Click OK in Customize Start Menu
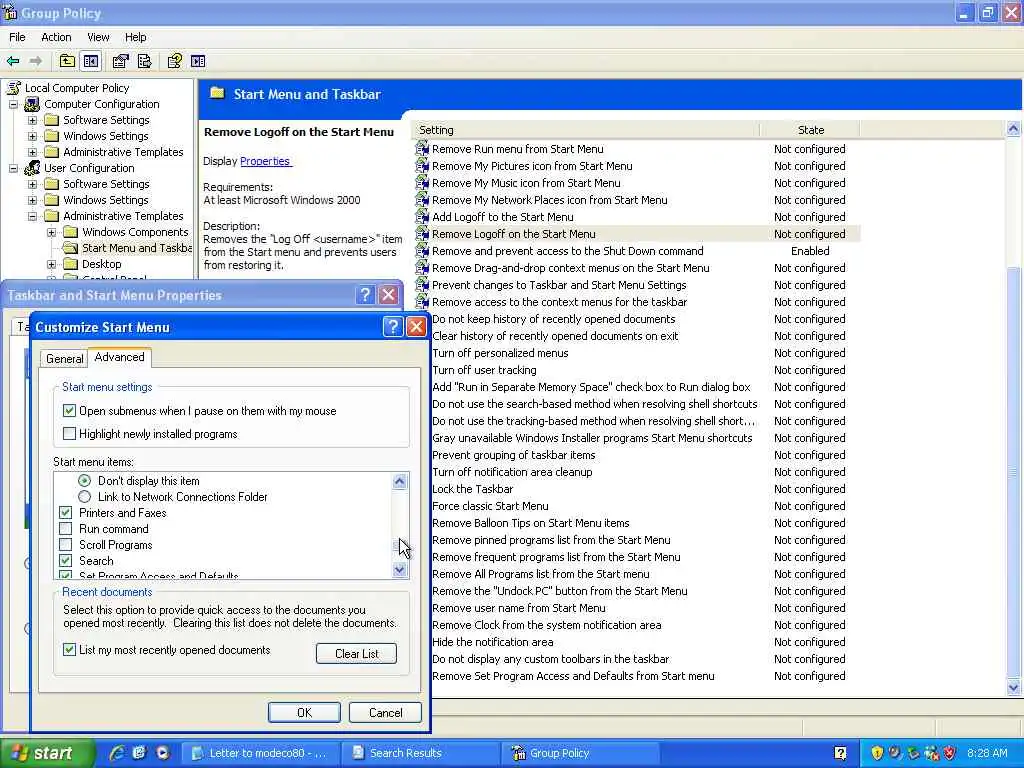The image size is (1024, 768). pos(304,712)
